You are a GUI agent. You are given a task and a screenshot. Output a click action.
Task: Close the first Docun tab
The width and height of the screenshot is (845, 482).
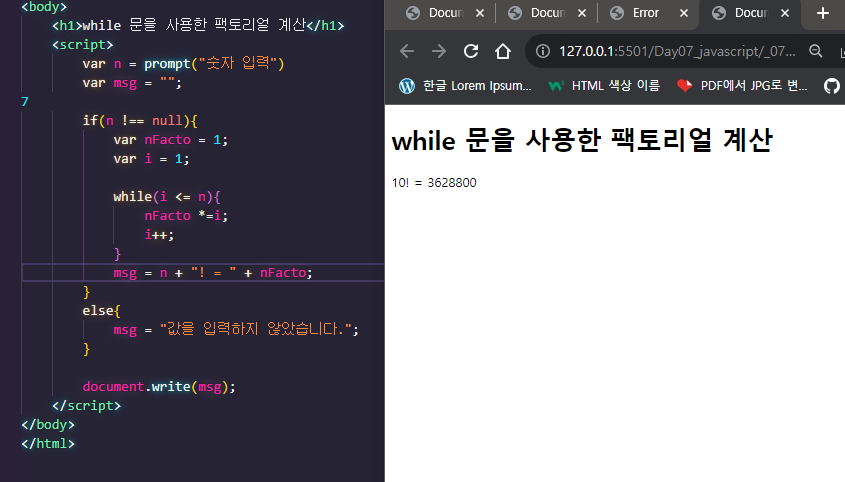(x=480, y=13)
